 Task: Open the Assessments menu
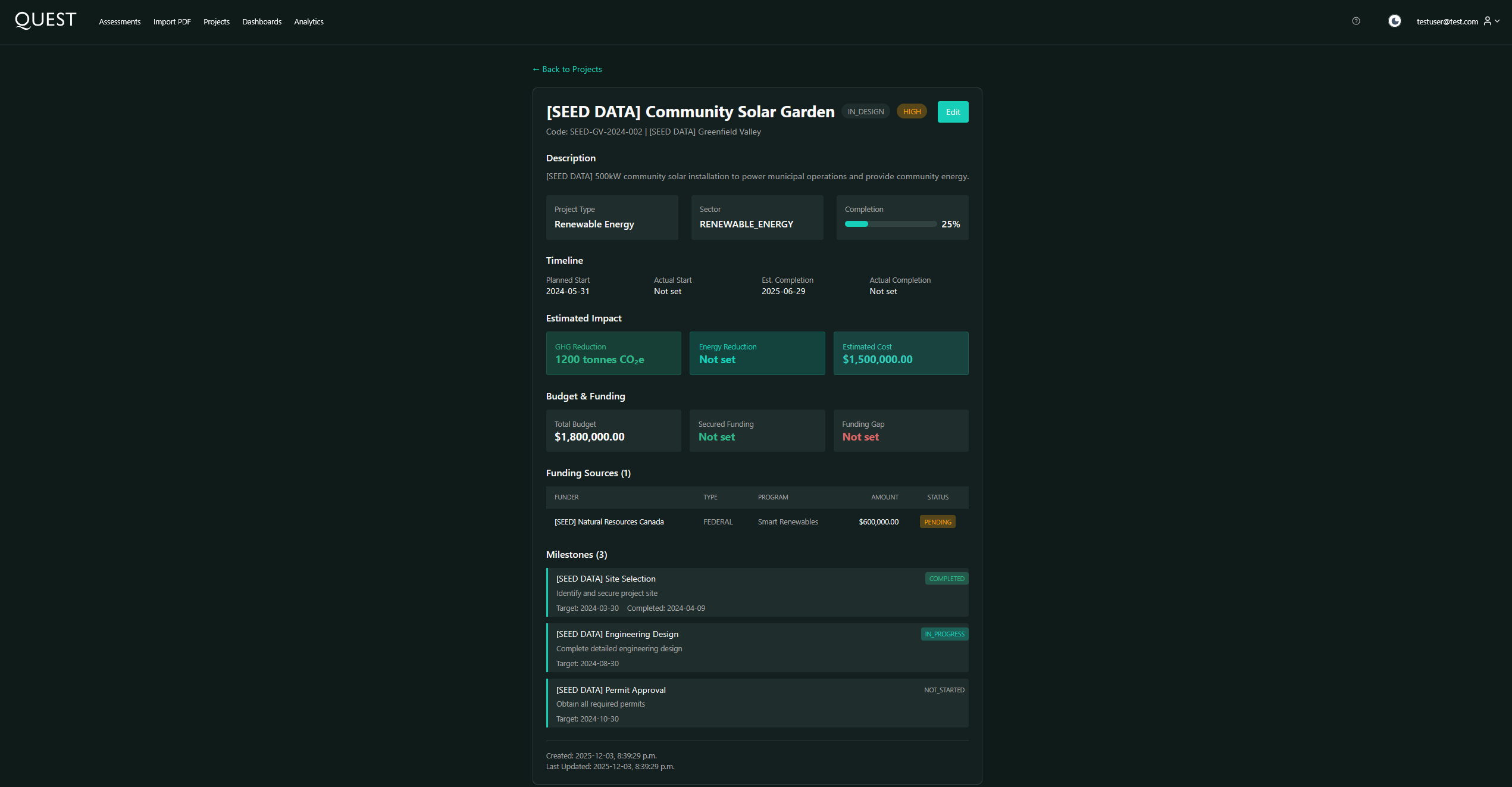(120, 22)
